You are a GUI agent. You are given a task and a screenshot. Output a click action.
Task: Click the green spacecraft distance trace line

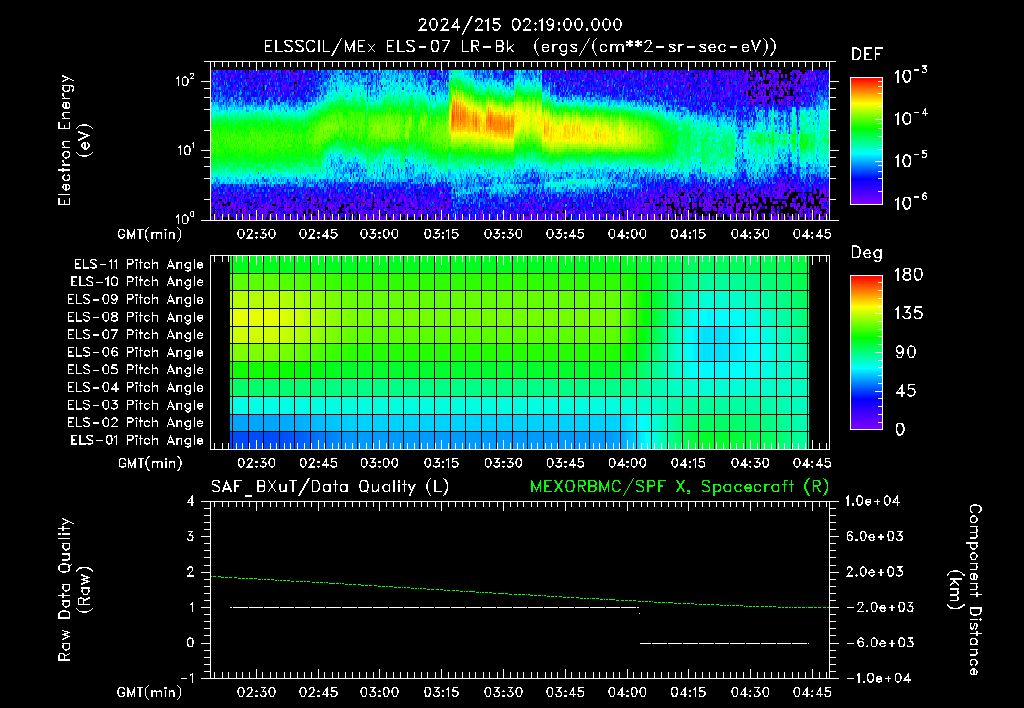pos(520,592)
